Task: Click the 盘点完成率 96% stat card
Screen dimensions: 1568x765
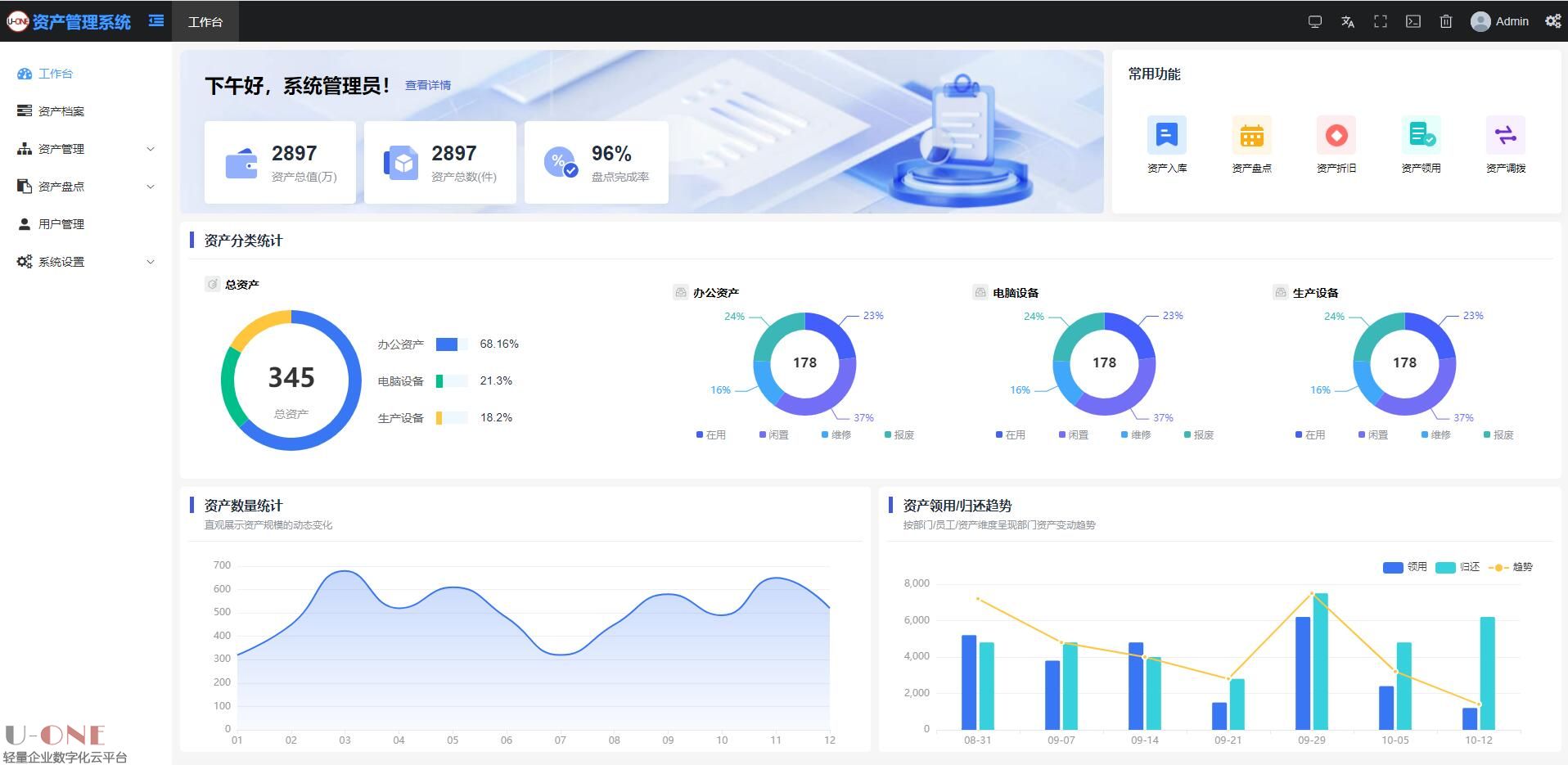Action: [596, 163]
